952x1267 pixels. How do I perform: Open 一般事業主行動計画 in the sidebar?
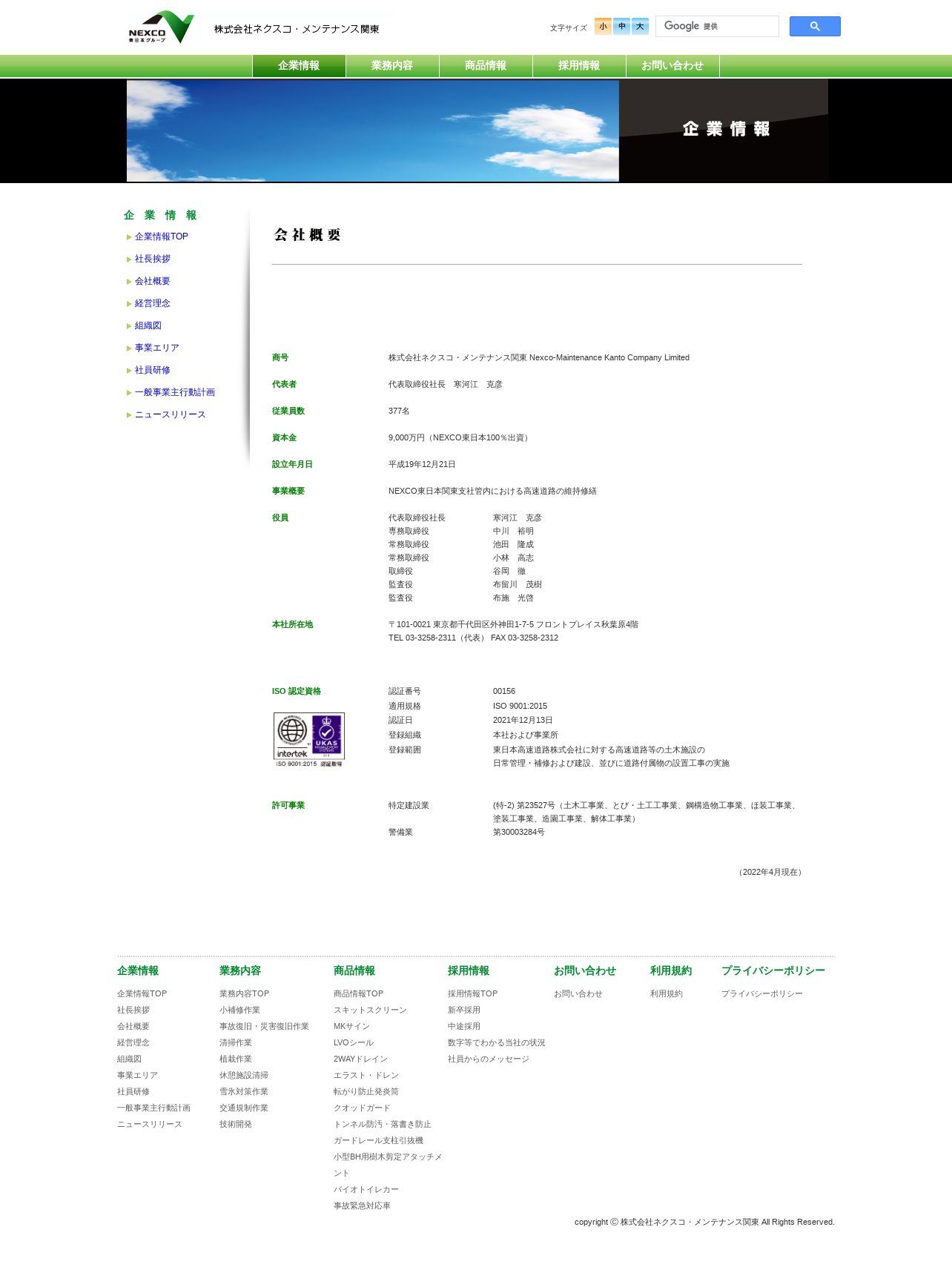174,392
